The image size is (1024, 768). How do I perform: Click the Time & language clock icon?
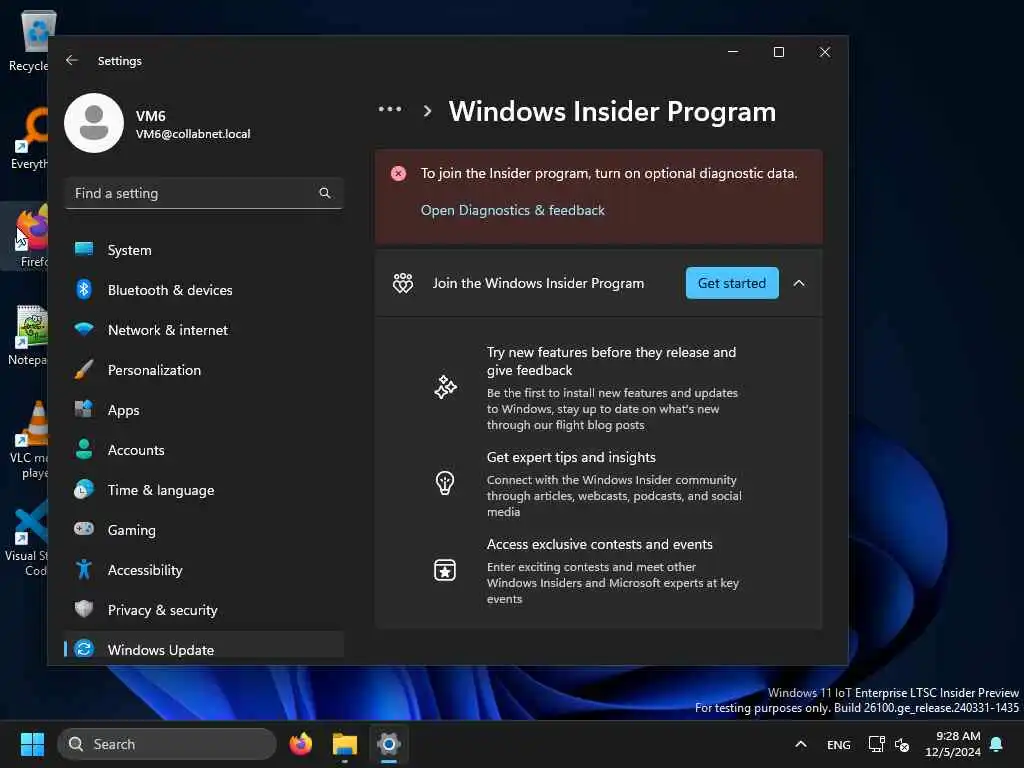click(84, 489)
